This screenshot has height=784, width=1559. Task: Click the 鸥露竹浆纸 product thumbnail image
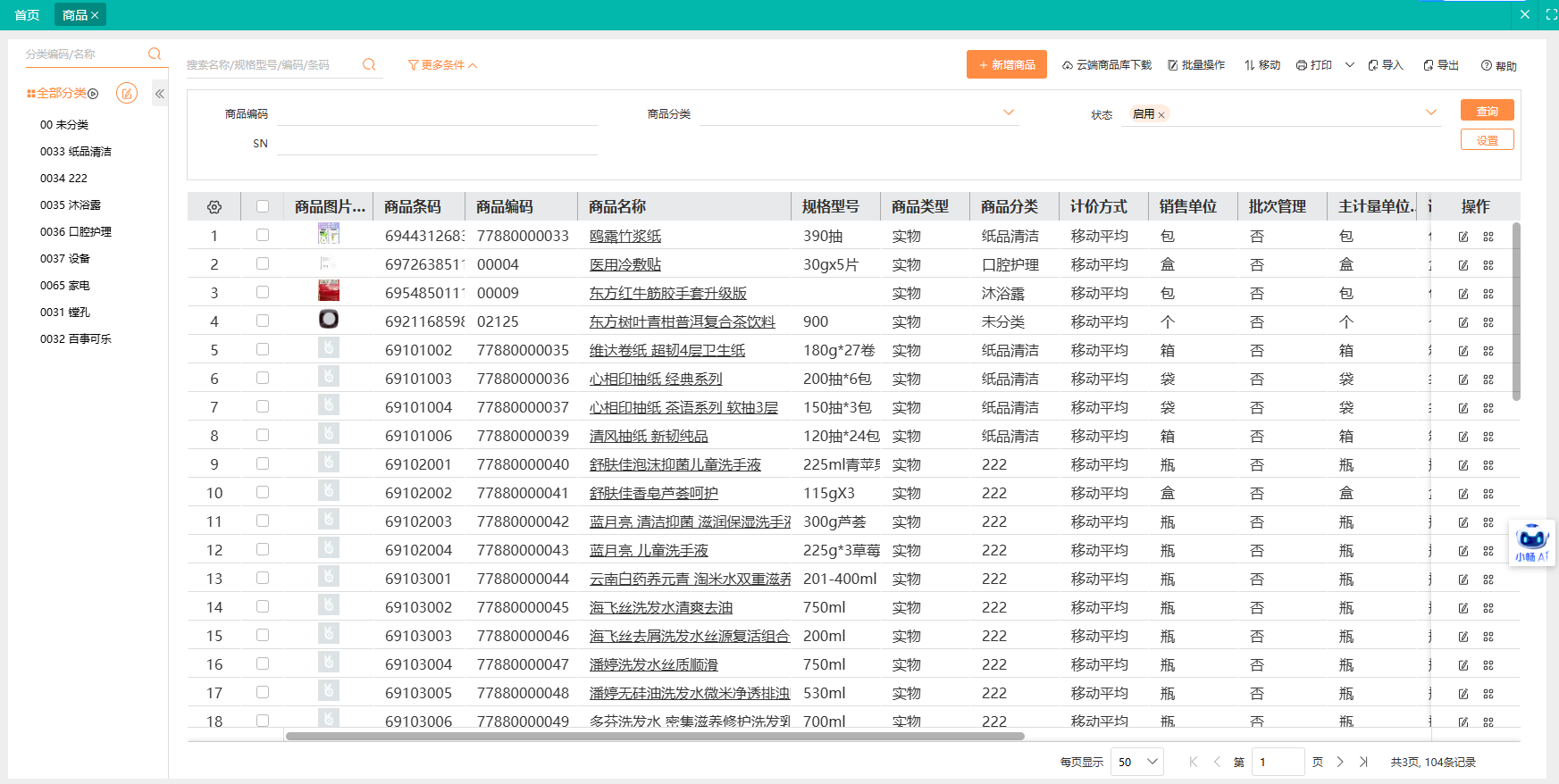(x=329, y=234)
